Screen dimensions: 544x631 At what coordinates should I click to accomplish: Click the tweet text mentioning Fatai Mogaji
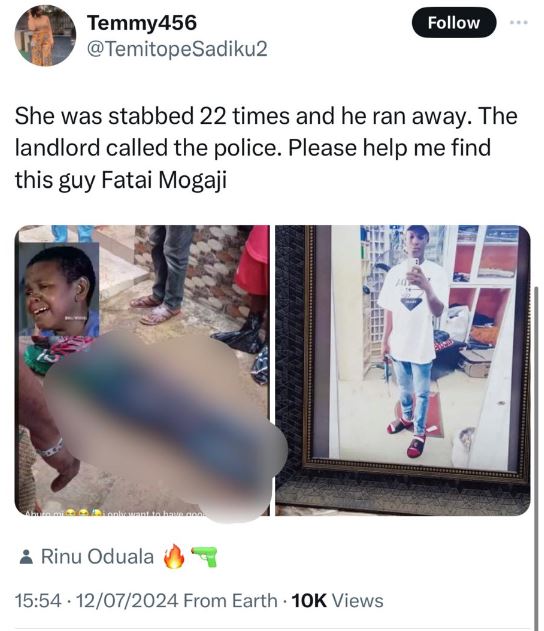click(x=266, y=148)
